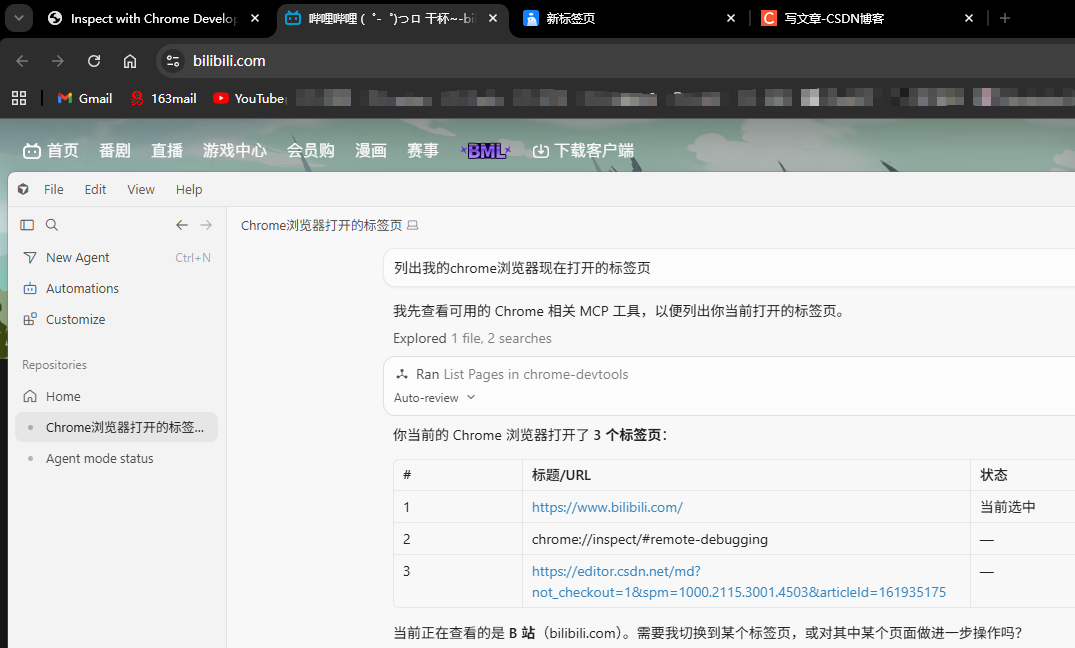
Task: Switch to the Inspect with Chrome Developer tab
Action: click(142, 19)
